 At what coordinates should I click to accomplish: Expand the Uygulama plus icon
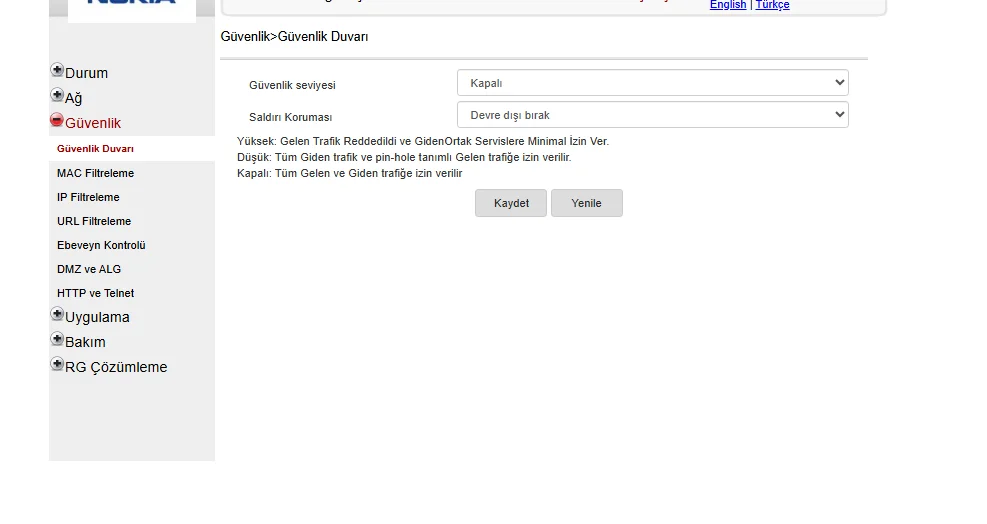coord(57,314)
